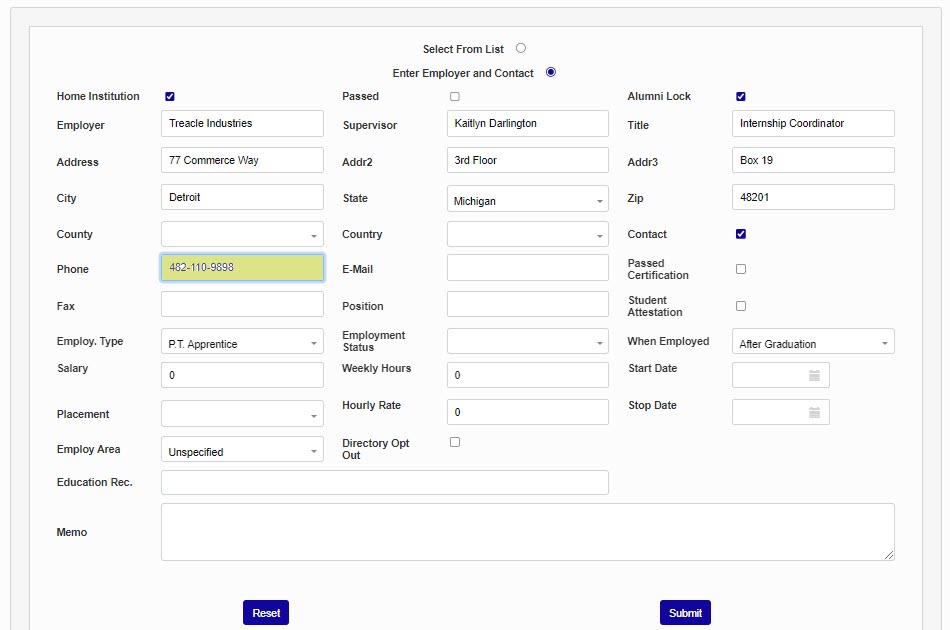Enable the Directory Opt Out checkbox
950x630 pixels.
click(455, 442)
